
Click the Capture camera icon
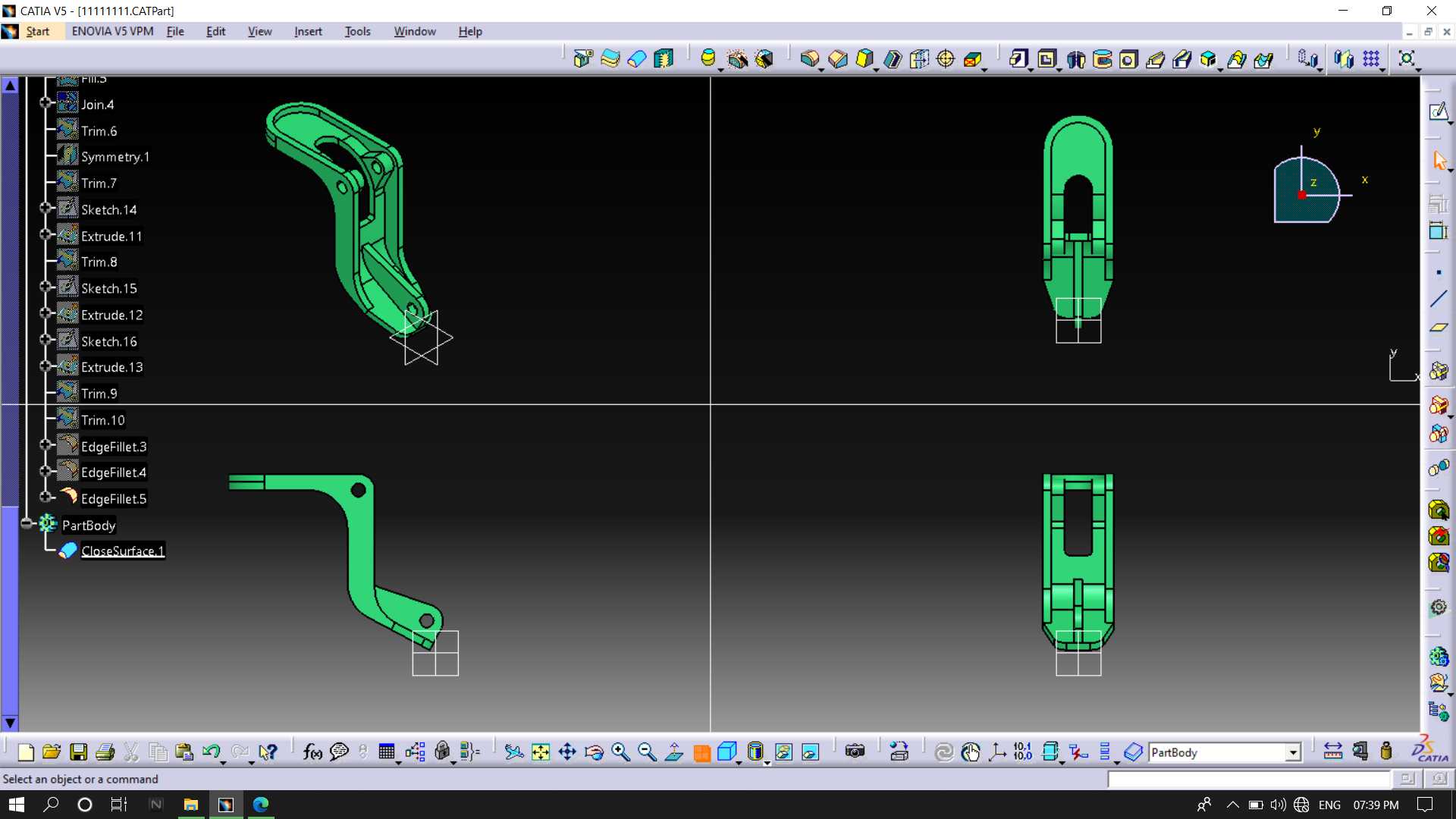(x=855, y=752)
